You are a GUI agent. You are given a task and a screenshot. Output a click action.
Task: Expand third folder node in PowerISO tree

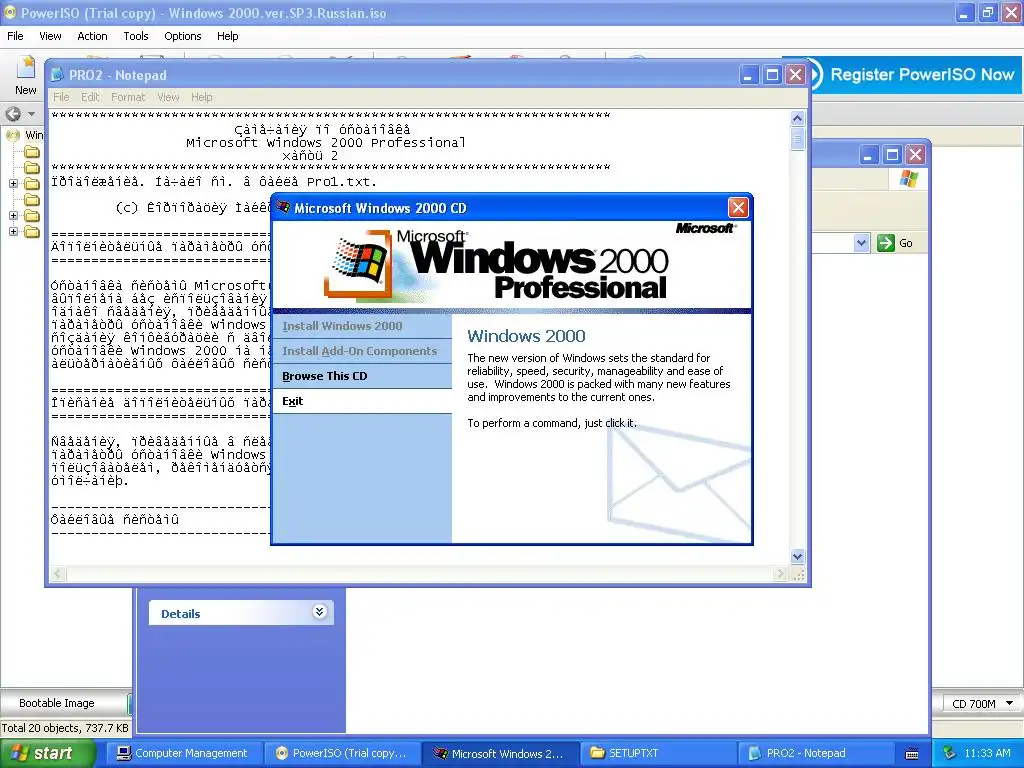13,184
